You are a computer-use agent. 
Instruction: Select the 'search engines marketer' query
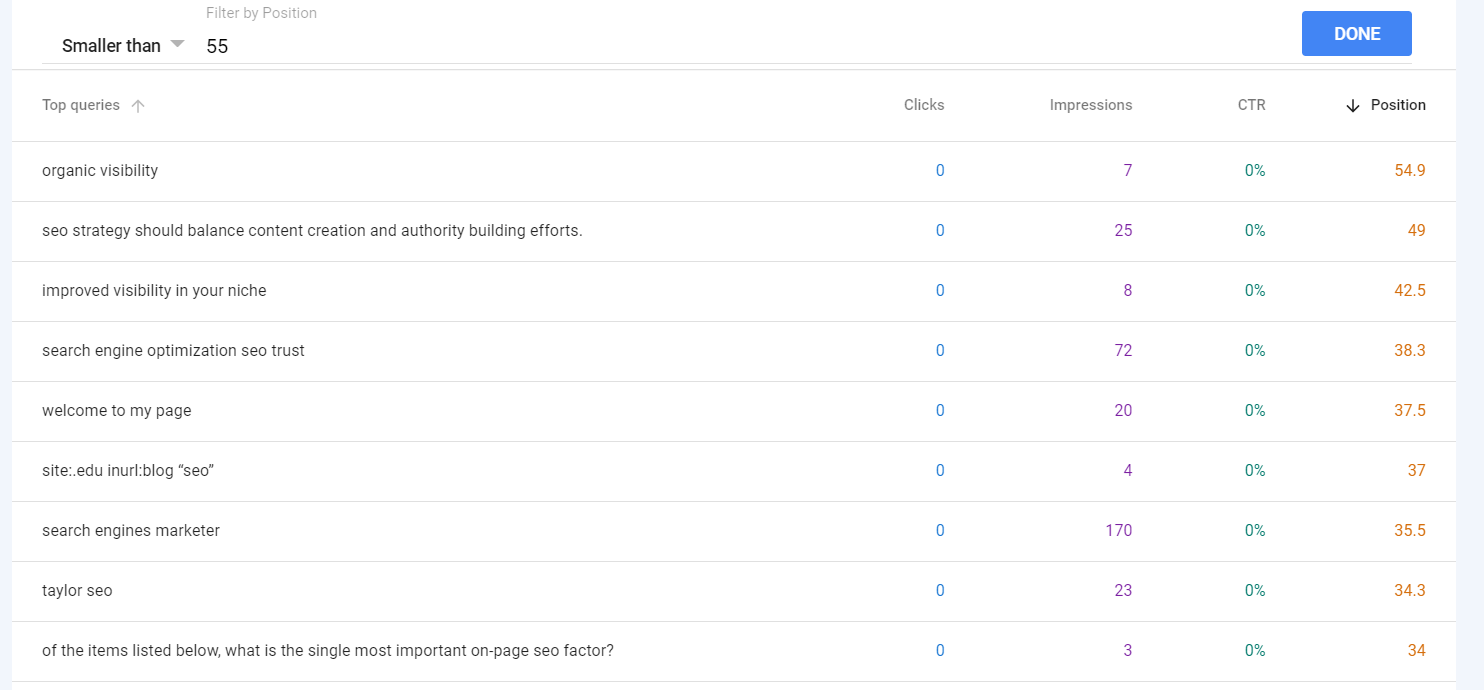pos(131,531)
